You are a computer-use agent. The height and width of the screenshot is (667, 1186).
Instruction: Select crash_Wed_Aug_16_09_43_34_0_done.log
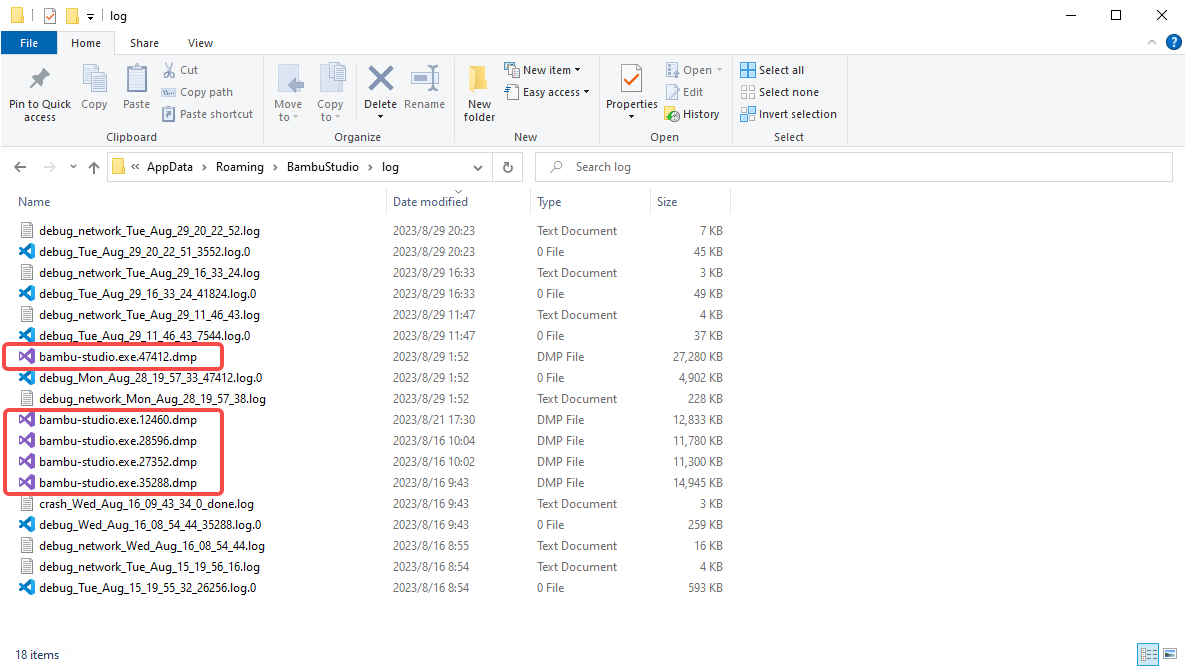146,504
